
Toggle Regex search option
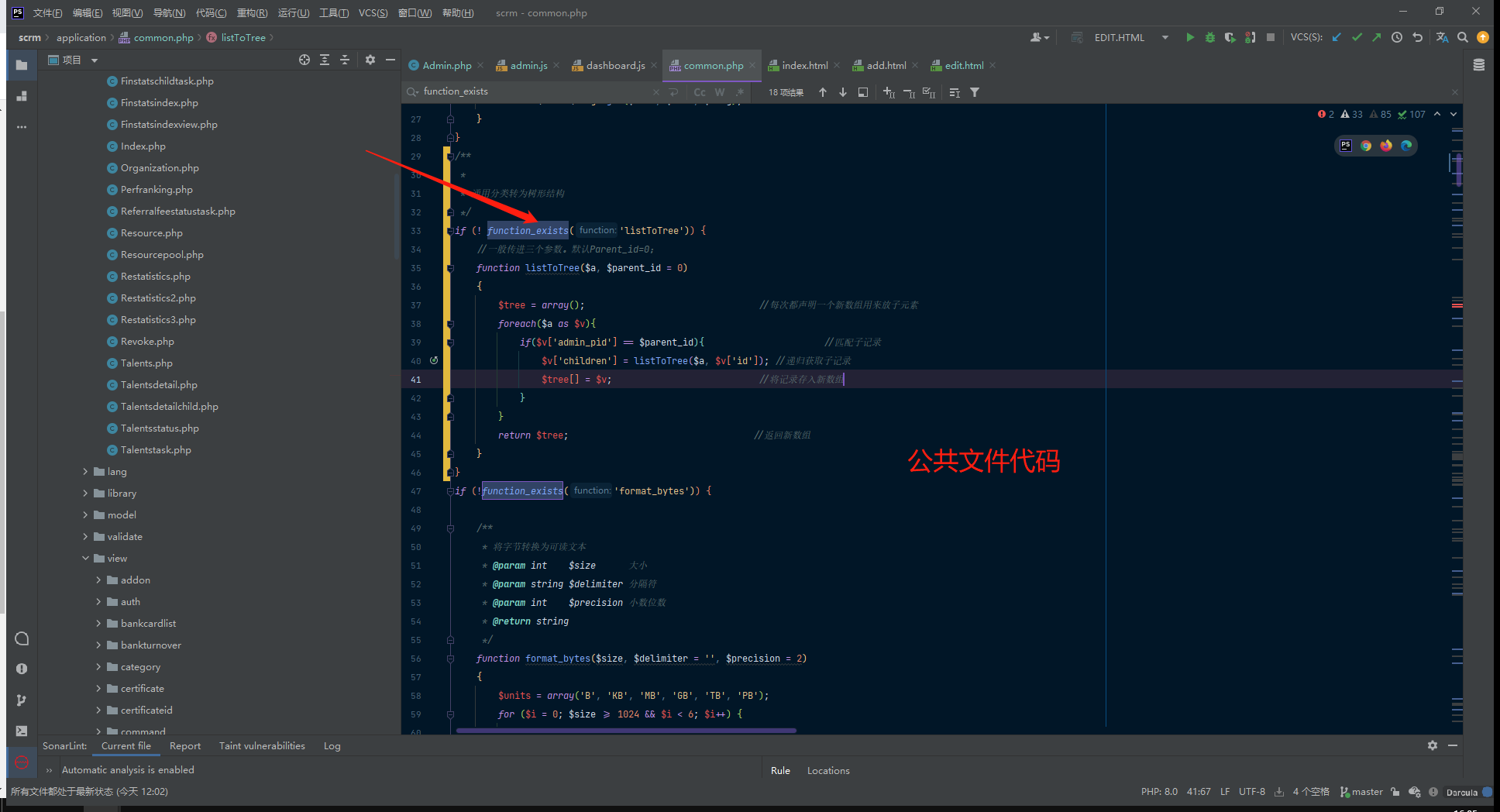pyautogui.click(x=740, y=92)
